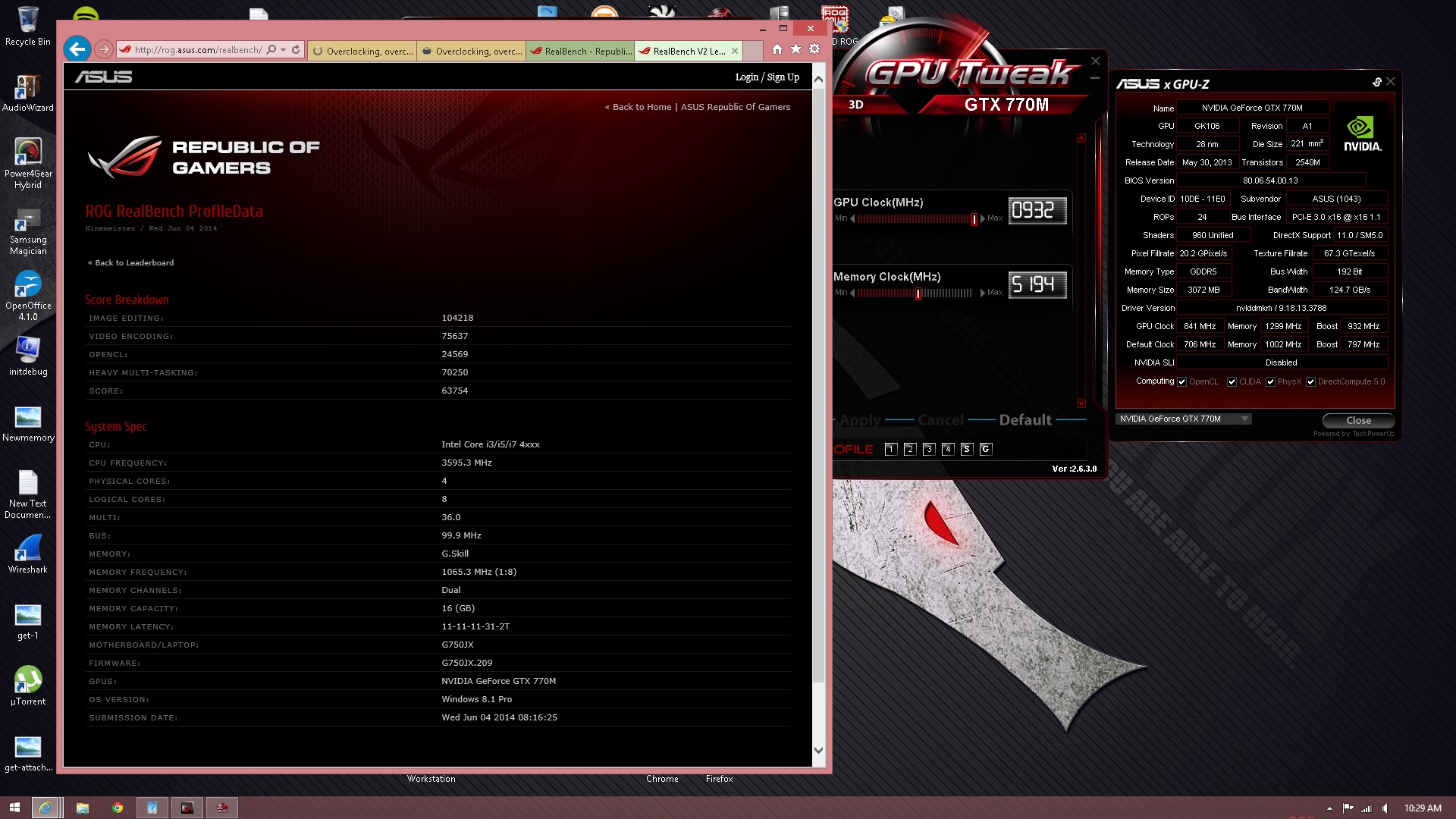Select the Newmemory image file

(x=28, y=423)
